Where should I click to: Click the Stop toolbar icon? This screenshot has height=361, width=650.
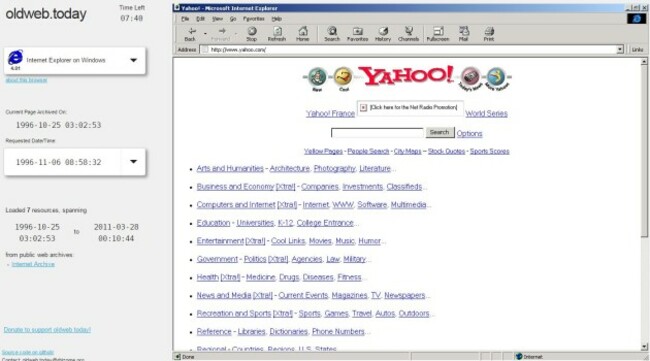click(252, 34)
